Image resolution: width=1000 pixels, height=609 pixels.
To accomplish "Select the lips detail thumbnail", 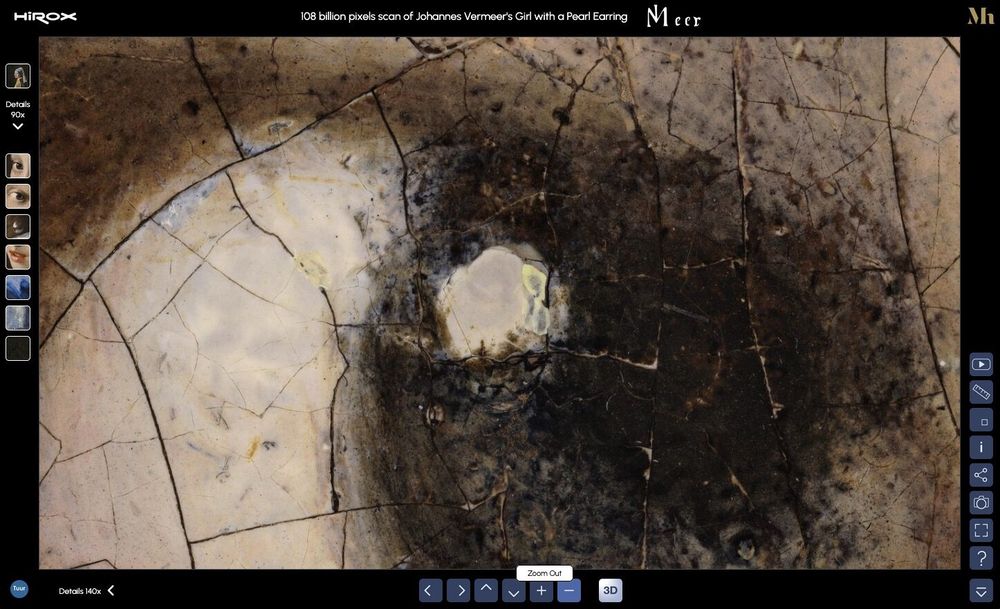I will (x=18, y=257).
